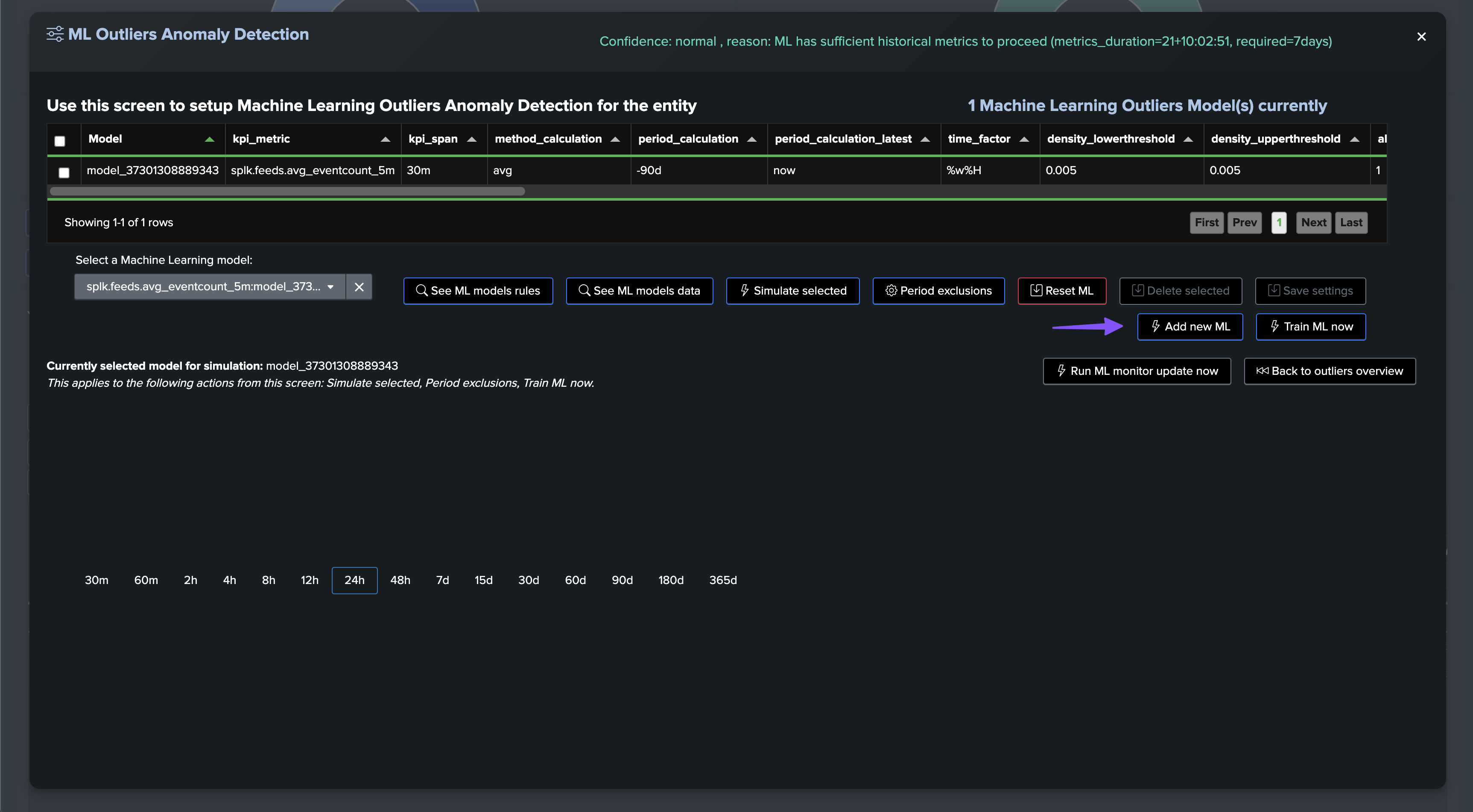Select the 7d time range tab

tap(442, 581)
